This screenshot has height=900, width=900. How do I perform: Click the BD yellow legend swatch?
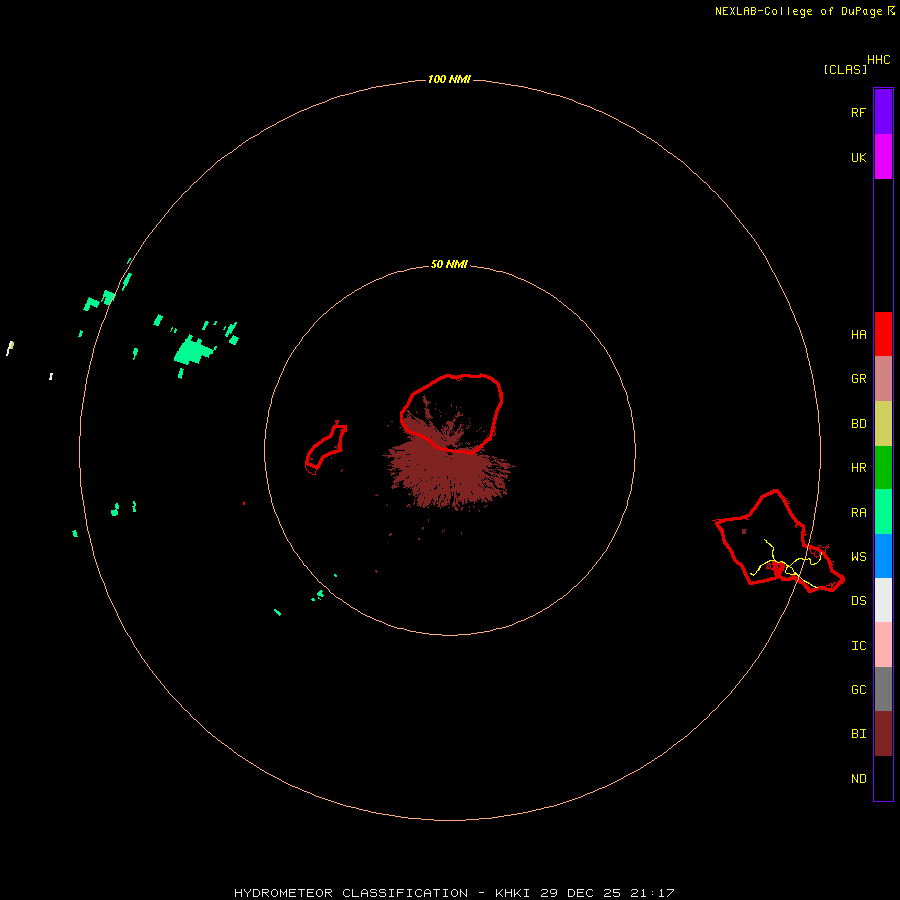[x=883, y=423]
